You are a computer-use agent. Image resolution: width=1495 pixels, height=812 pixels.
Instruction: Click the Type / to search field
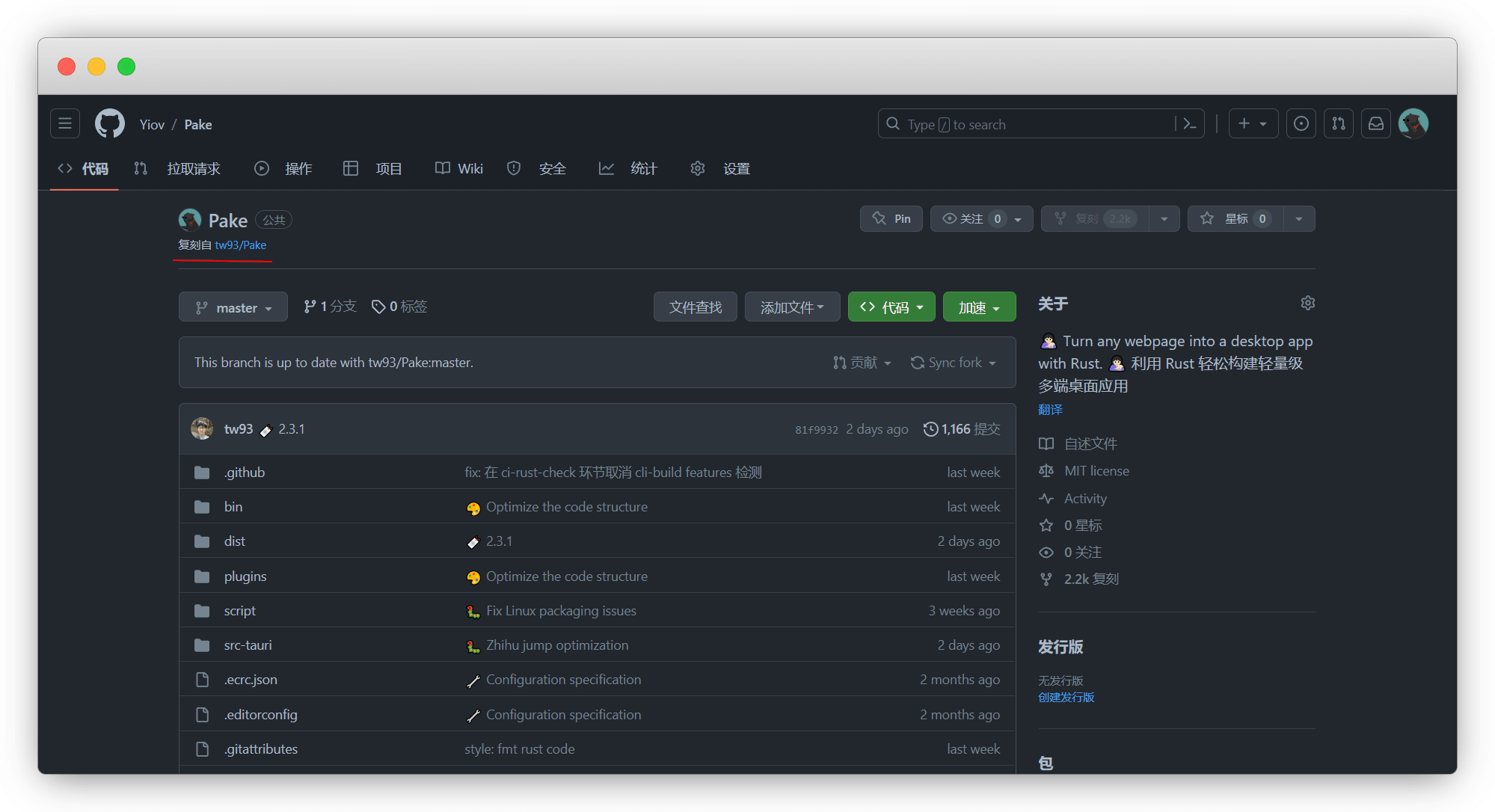click(x=1025, y=124)
